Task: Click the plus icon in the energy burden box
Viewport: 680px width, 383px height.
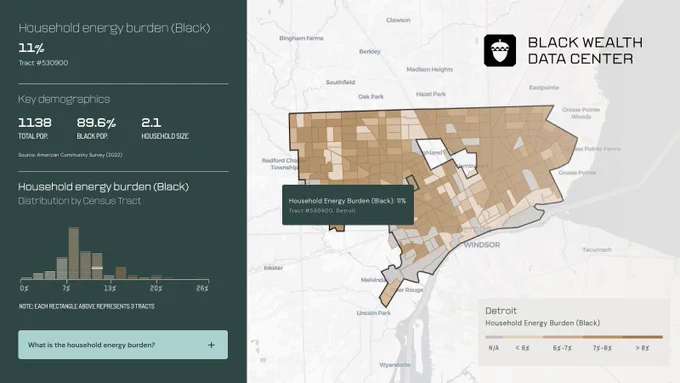Action: pos(211,345)
